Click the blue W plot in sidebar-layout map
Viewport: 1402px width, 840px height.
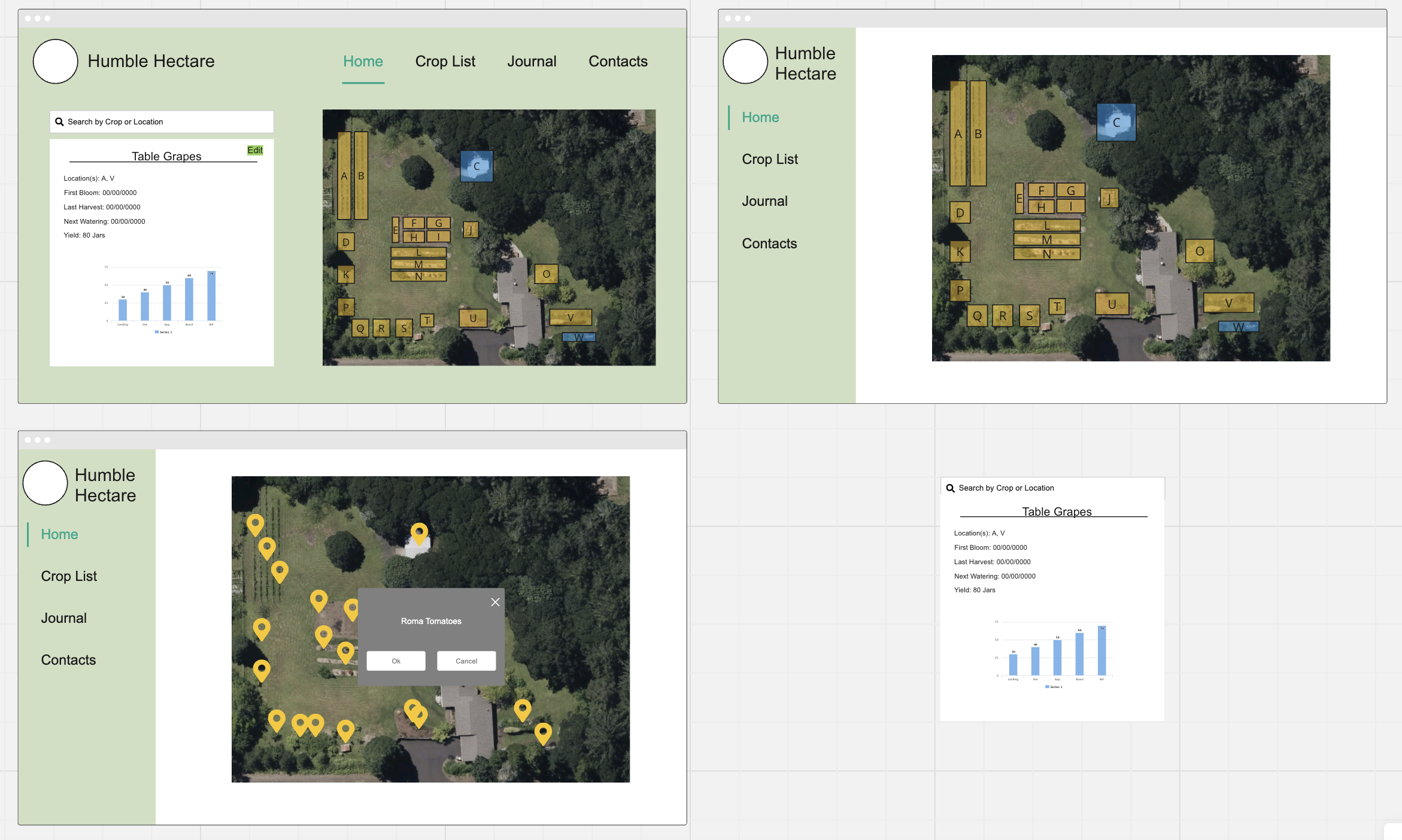point(1238,327)
